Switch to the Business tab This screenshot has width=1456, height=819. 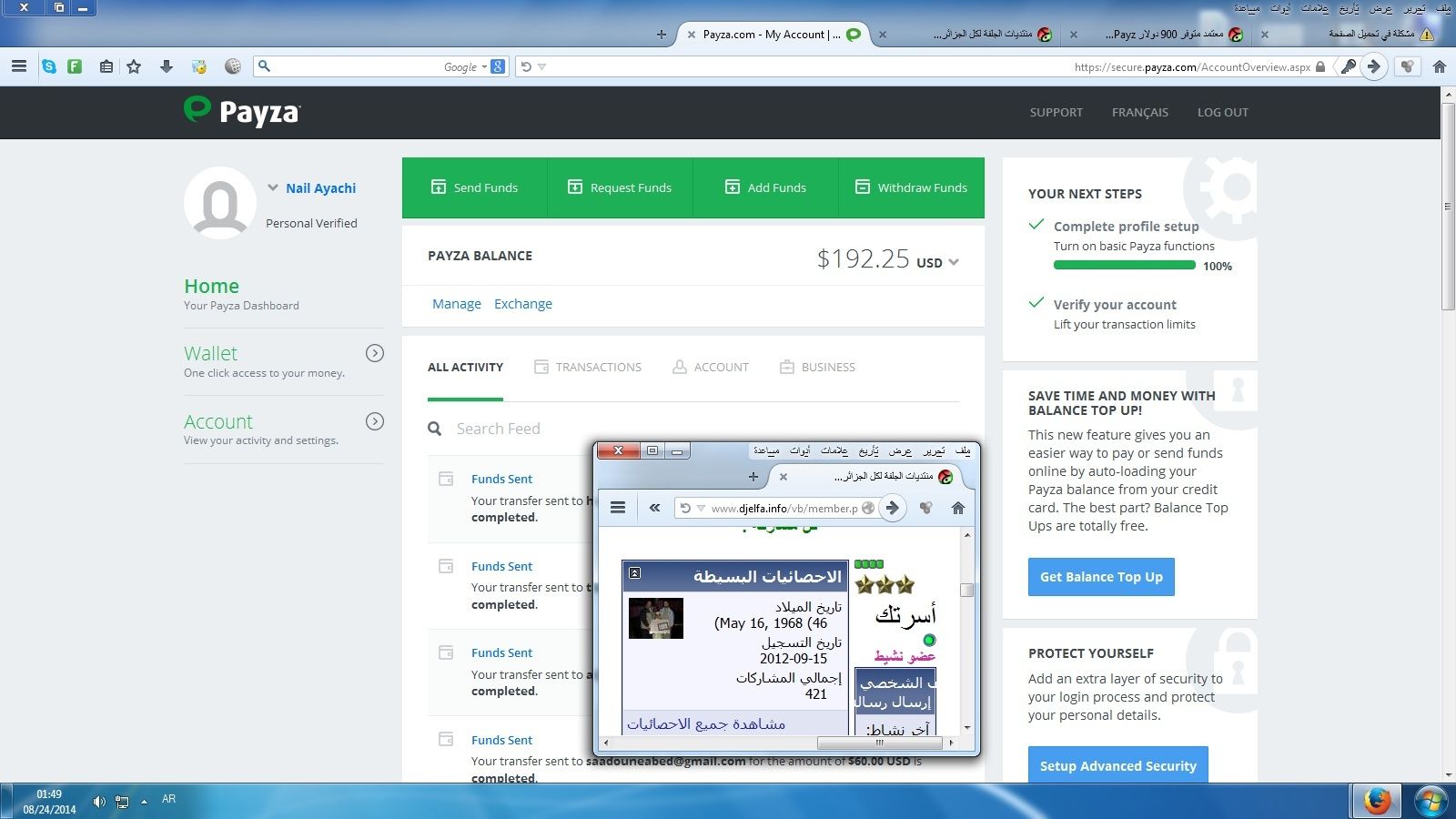[817, 367]
